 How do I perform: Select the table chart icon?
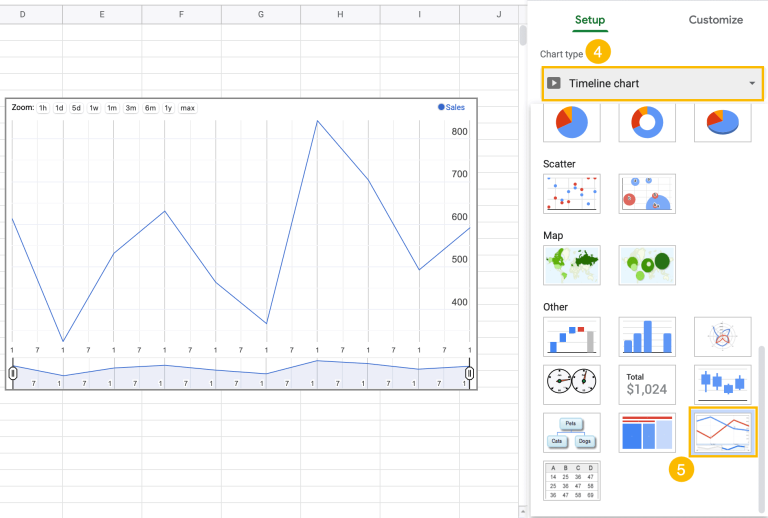(x=572, y=480)
